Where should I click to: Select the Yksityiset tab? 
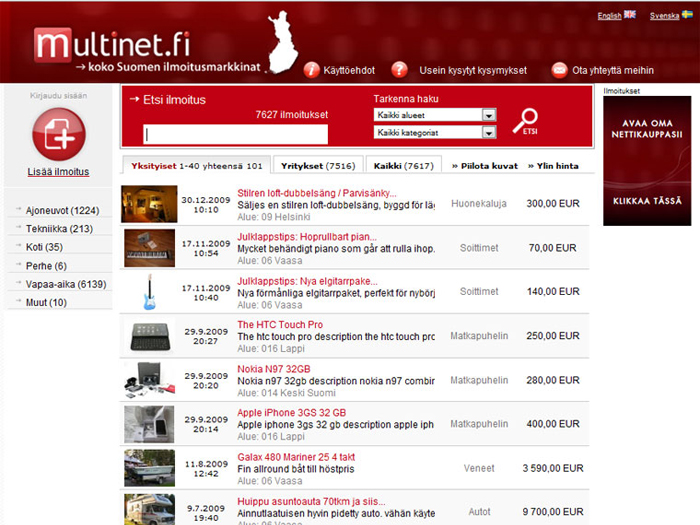[x=196, y=166]
